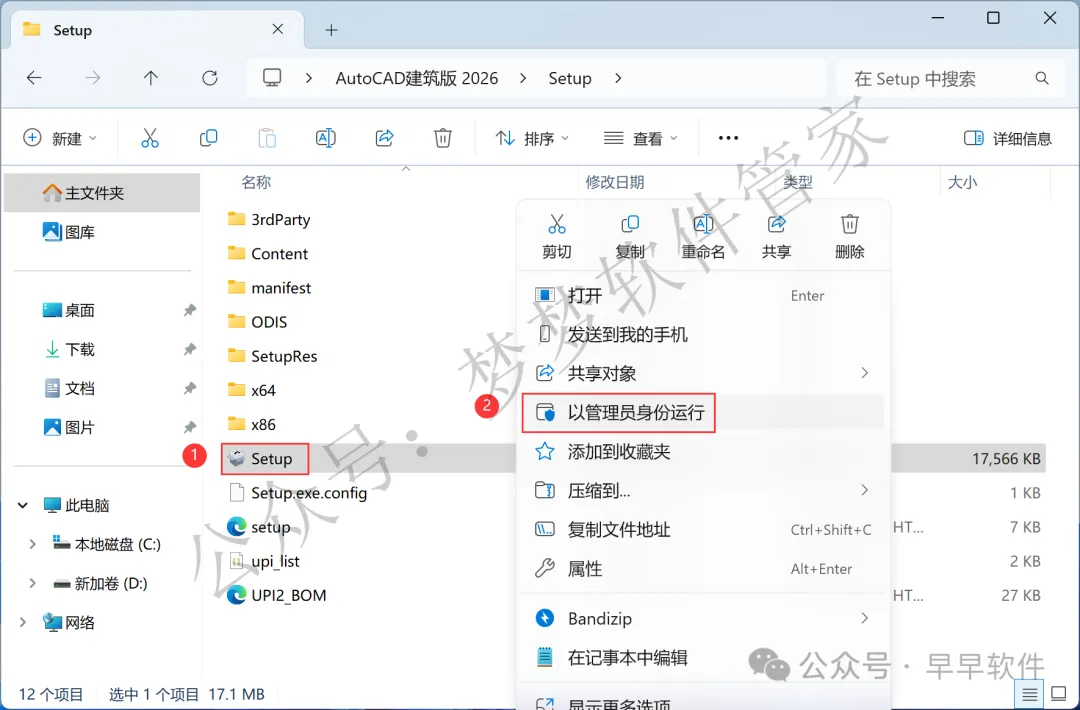The image size is (1080, 710).
Task: Click the toolbar Share icon
Action: [384, 138]
